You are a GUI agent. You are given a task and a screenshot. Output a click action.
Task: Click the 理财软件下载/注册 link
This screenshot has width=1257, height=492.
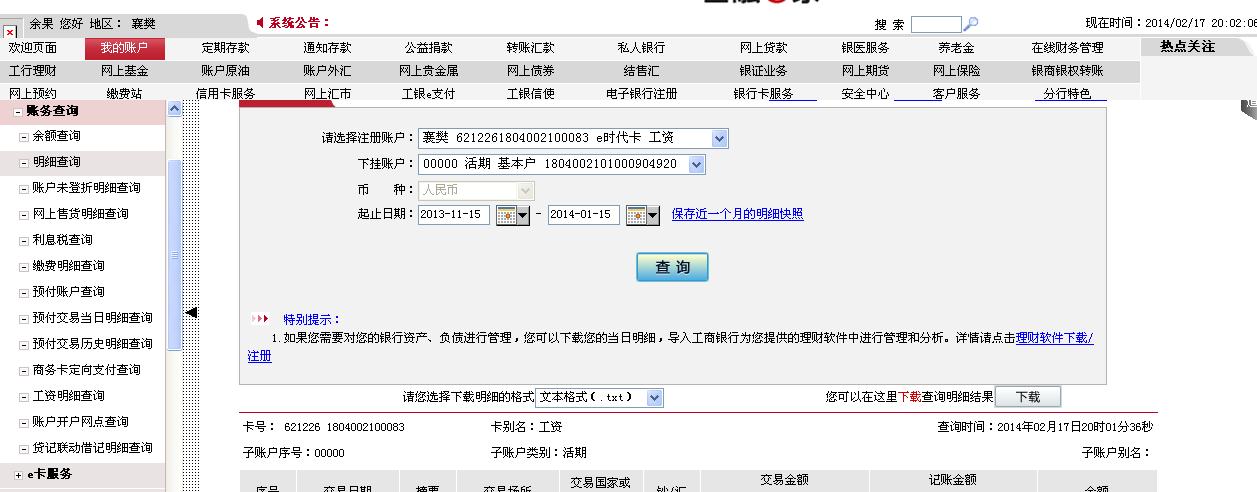pyautogui.click(x=1054, y=338)
